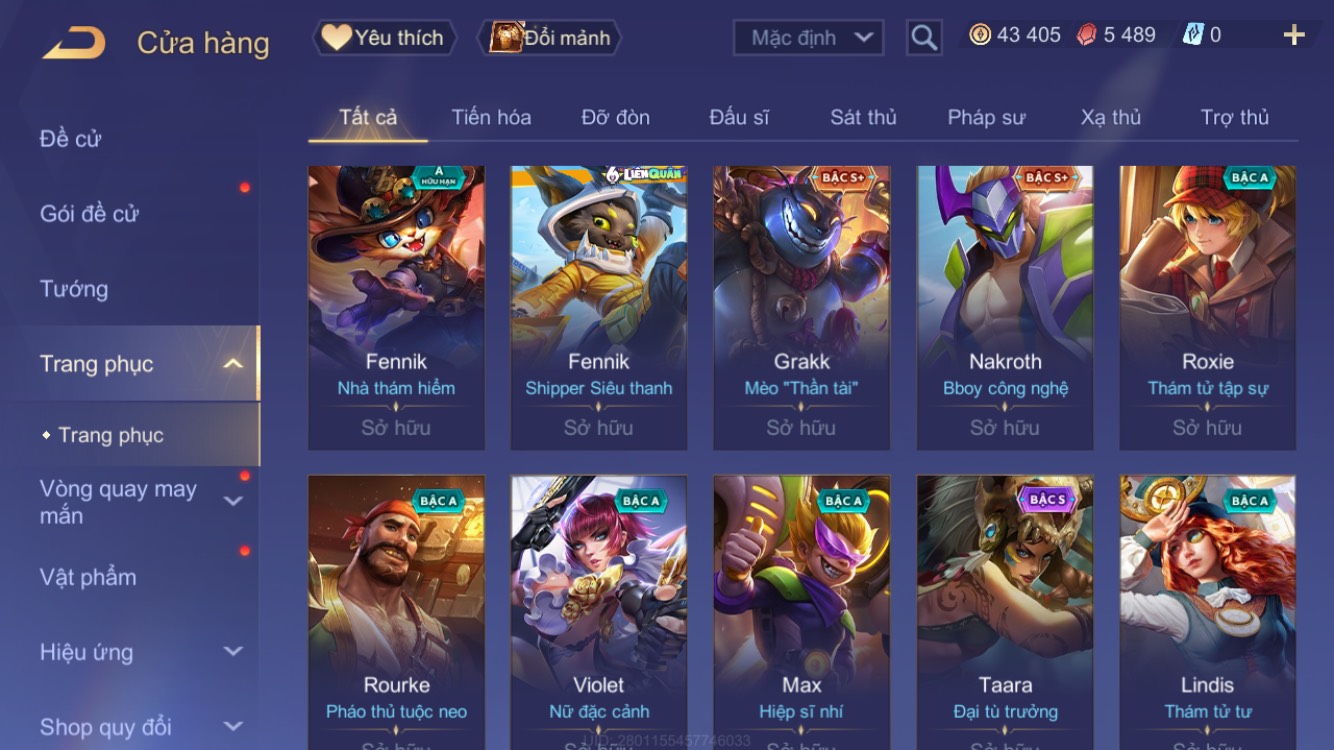This screenshot has height=750, width=1334.
Task: Tap the heart icon in Yêu thích
Action: 336,38
